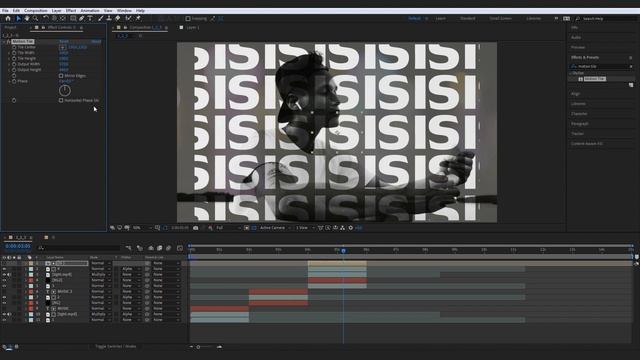Click the Phase stopwatch icon
Image resolution: width=640 pixels, height=360 pixels.
click(14, 81)
